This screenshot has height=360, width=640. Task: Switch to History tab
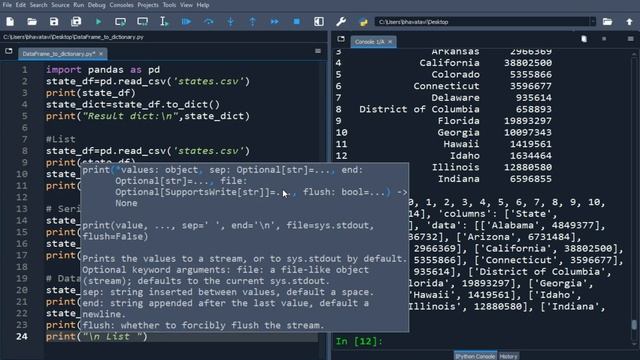pos(508,356)
